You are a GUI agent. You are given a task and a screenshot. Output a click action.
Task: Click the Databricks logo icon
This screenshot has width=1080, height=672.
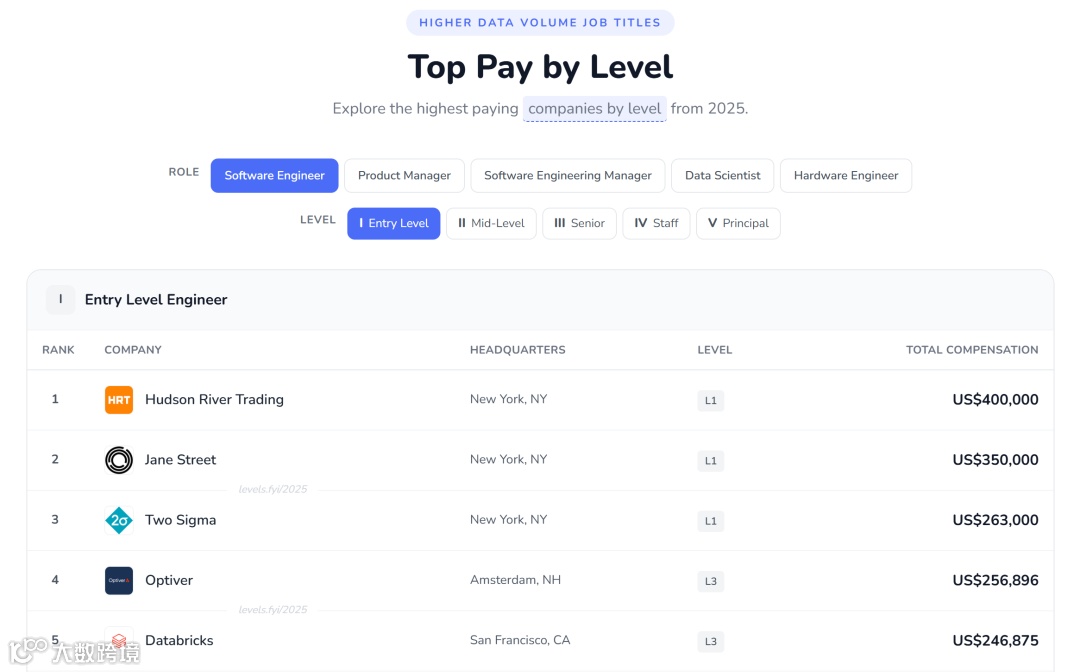(118, 640)
